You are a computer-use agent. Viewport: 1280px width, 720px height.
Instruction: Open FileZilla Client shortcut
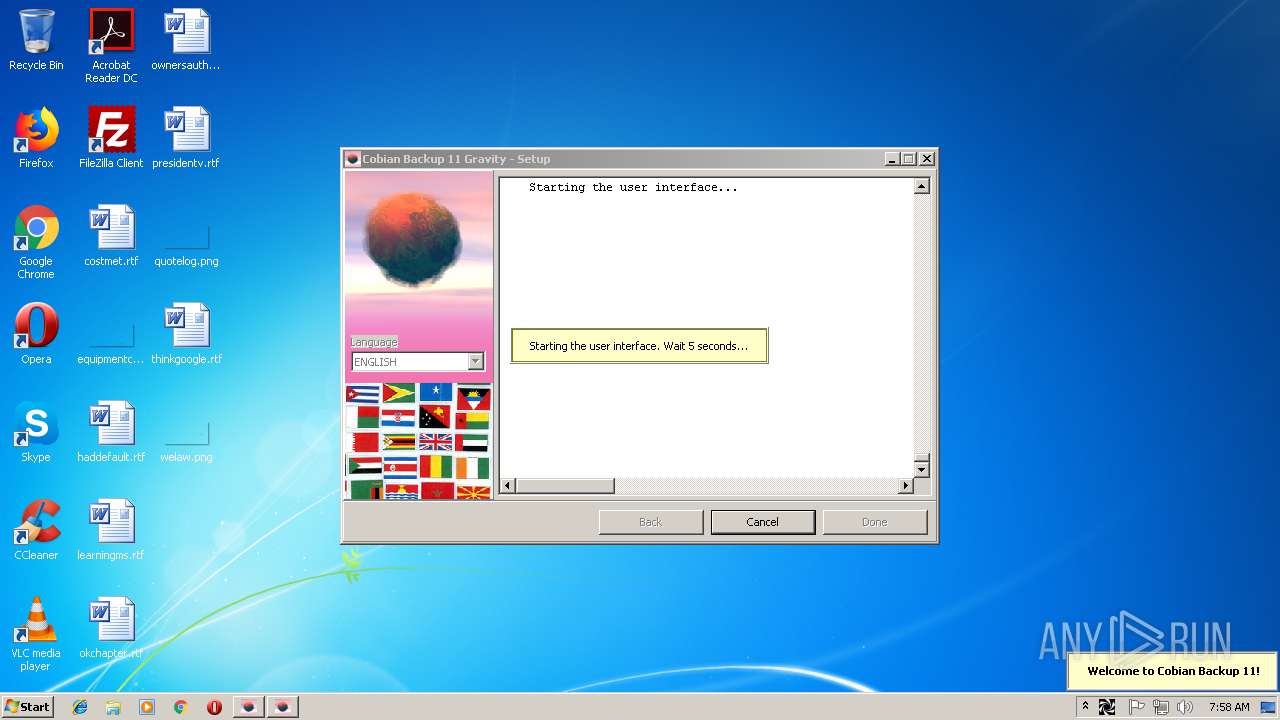(111, 138)
